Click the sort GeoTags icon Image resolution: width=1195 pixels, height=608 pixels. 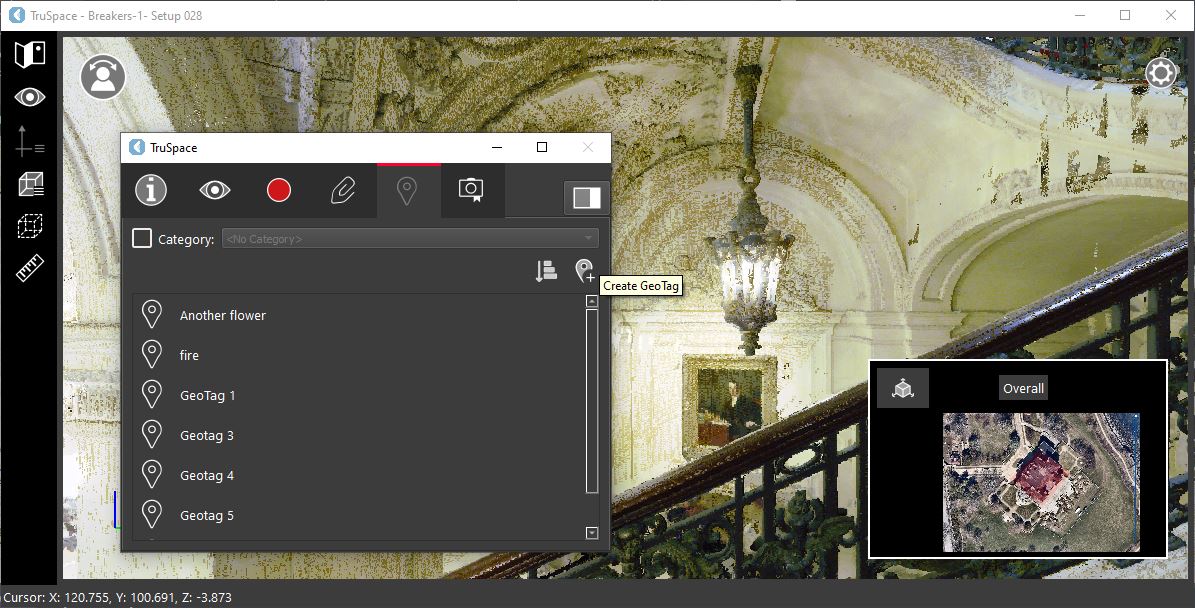(546, 271)
